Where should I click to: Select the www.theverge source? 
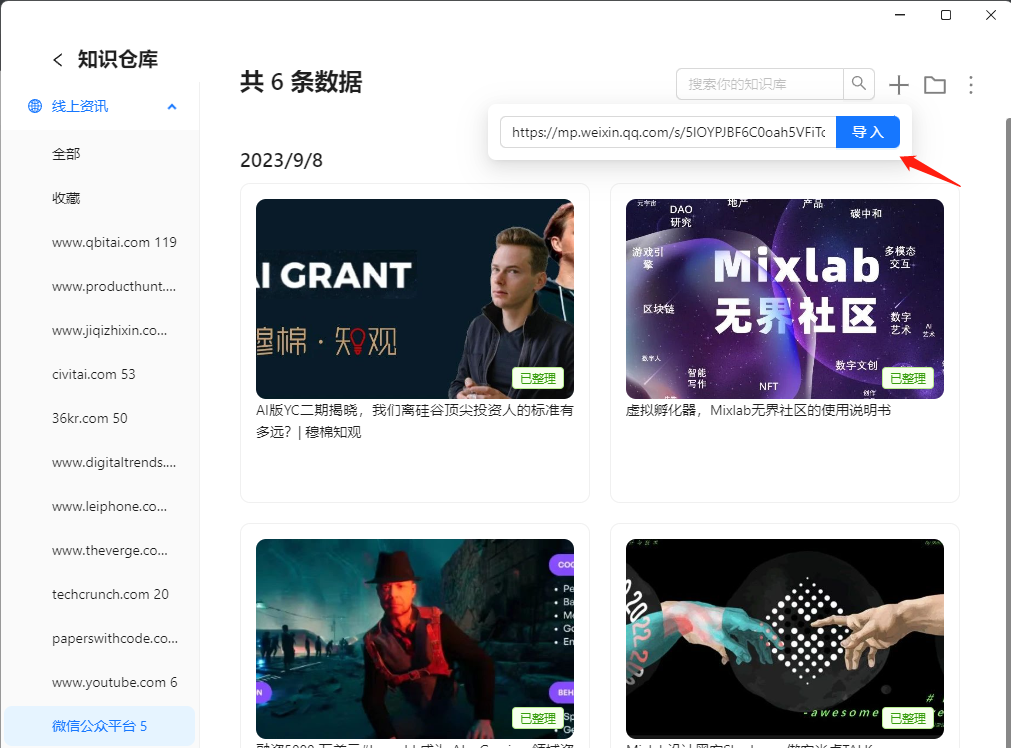(x=110, y=550)
